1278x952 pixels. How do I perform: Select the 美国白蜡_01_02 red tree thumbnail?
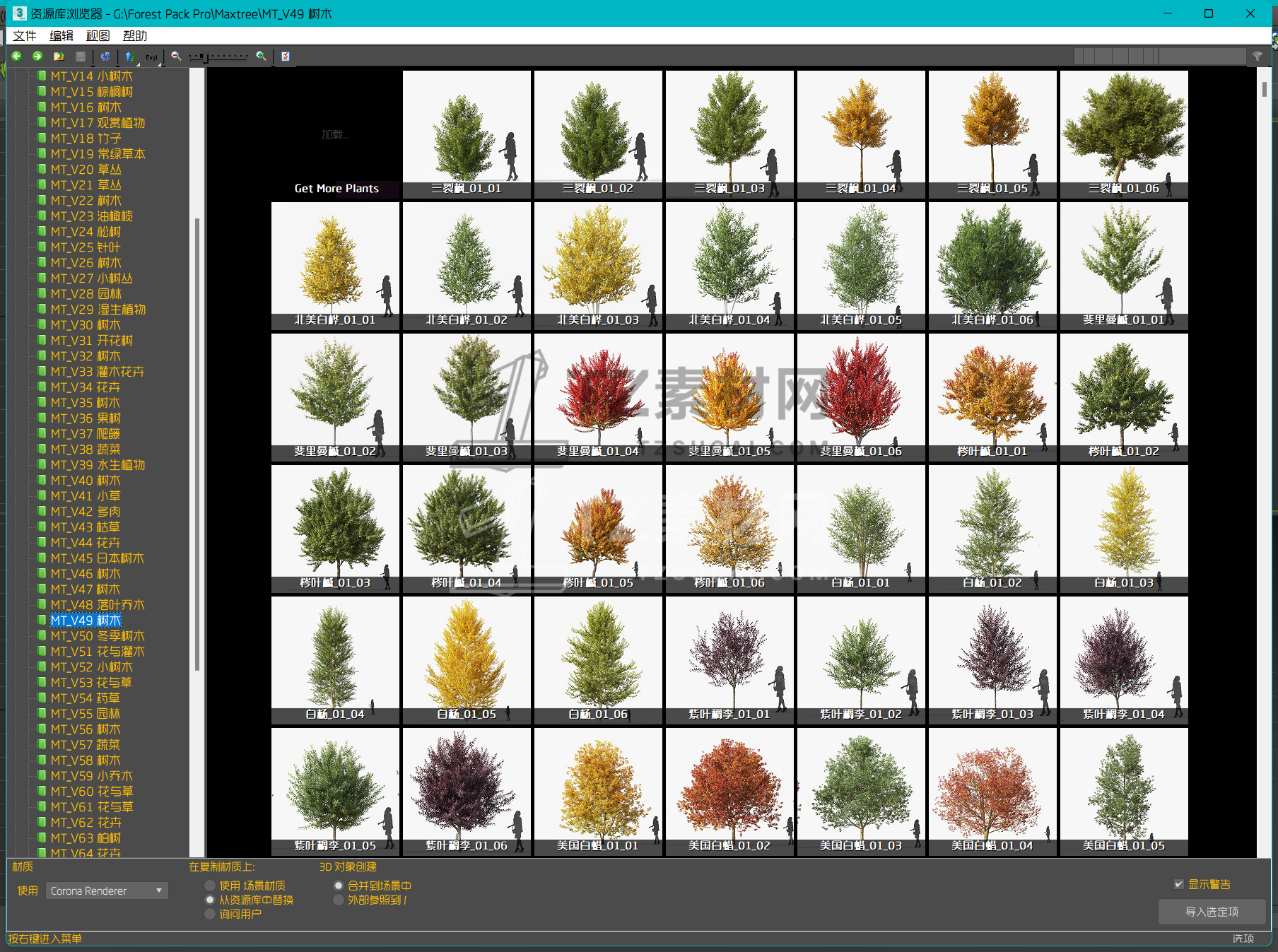click(x=729, y=792)
